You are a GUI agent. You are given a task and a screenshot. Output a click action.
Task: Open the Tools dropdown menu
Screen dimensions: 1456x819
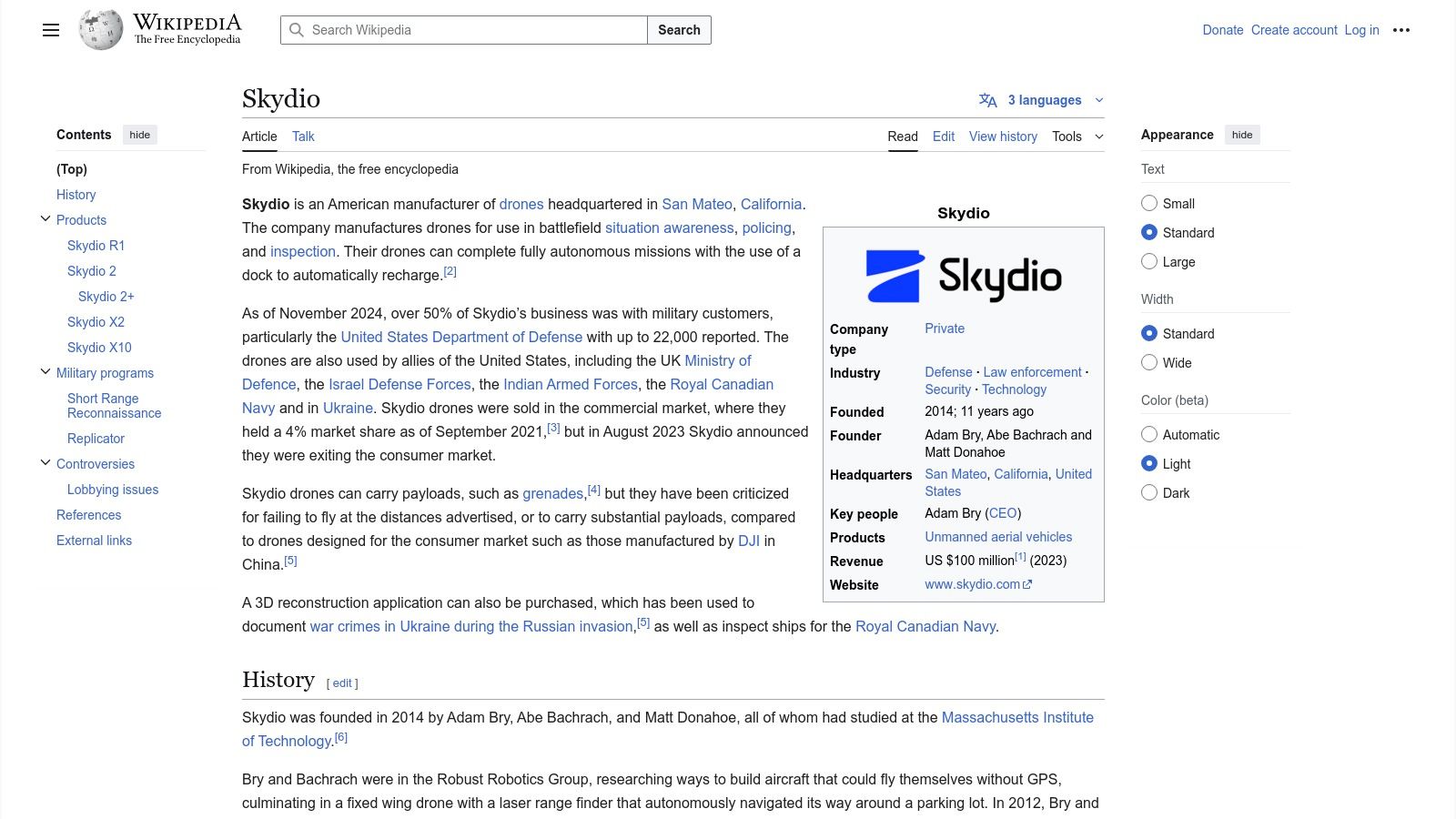(x=1077, y=136)
